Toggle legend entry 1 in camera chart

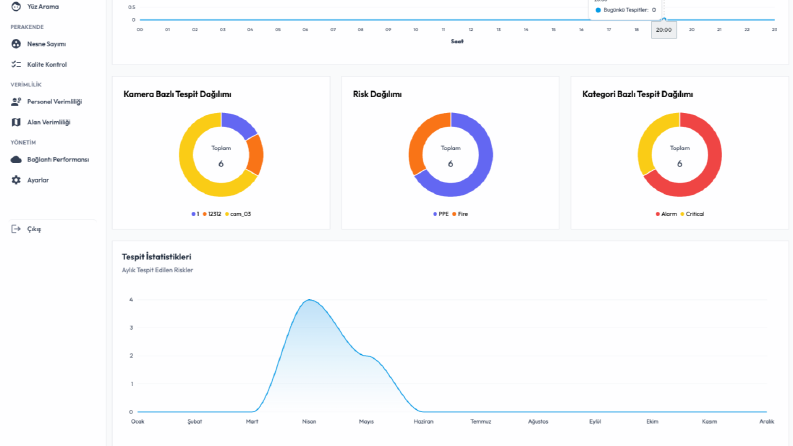(x=195, y=214)
